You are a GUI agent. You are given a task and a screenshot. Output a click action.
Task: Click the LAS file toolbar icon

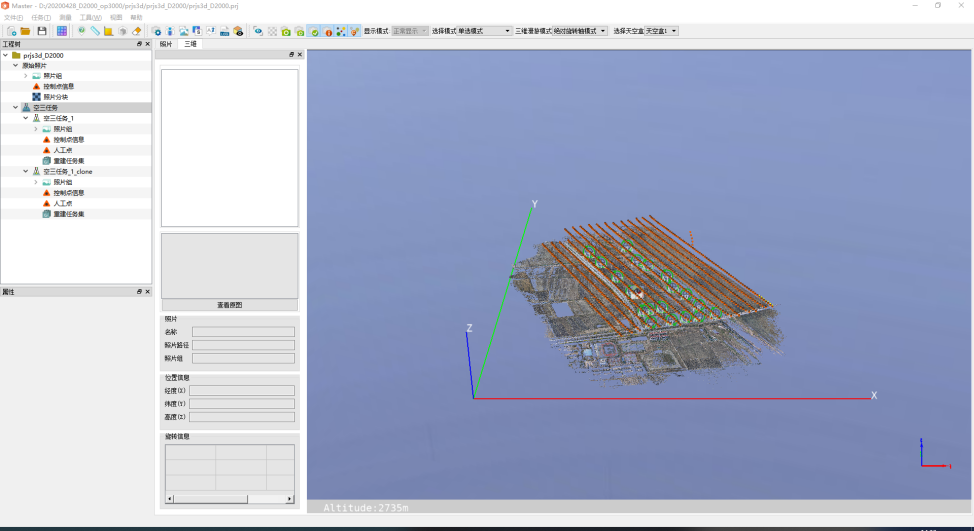[224, 31]
